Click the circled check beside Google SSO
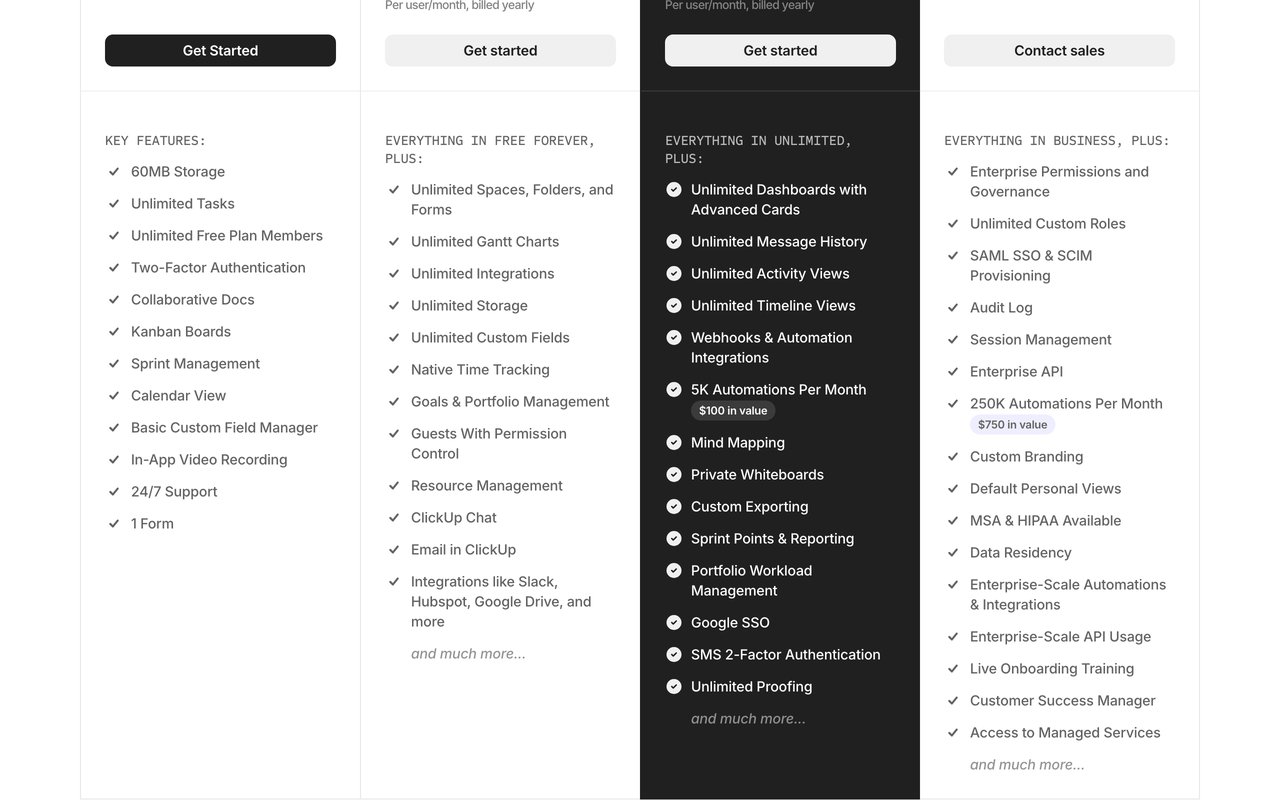 (674, 623)
